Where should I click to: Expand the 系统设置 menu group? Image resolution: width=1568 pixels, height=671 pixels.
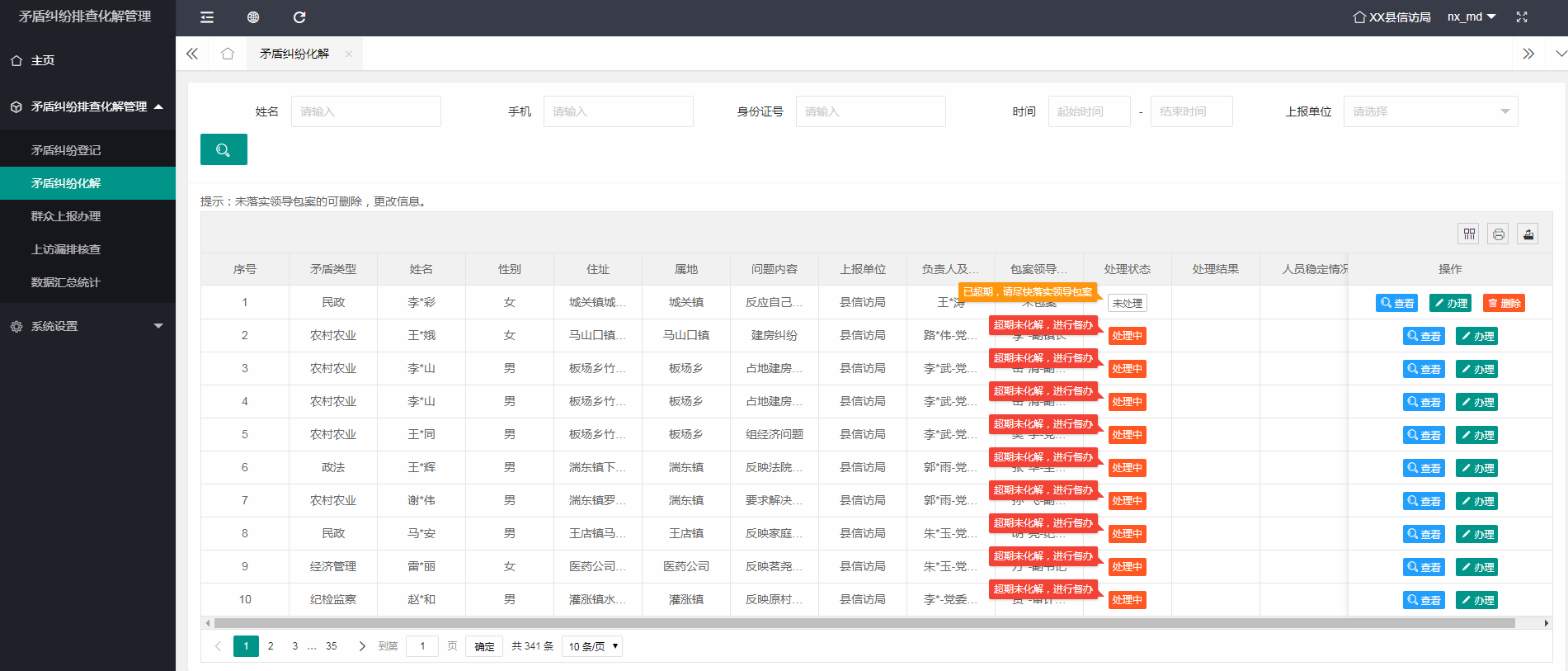(87, 326)
